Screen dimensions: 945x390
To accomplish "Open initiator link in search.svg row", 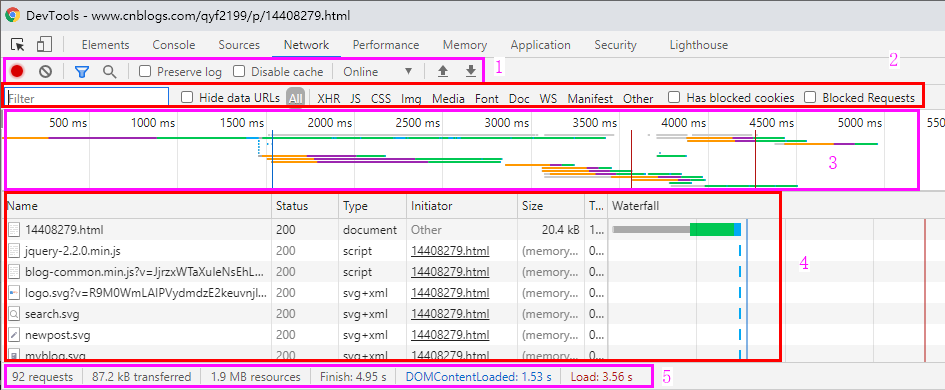I will [x=450, y=314].
